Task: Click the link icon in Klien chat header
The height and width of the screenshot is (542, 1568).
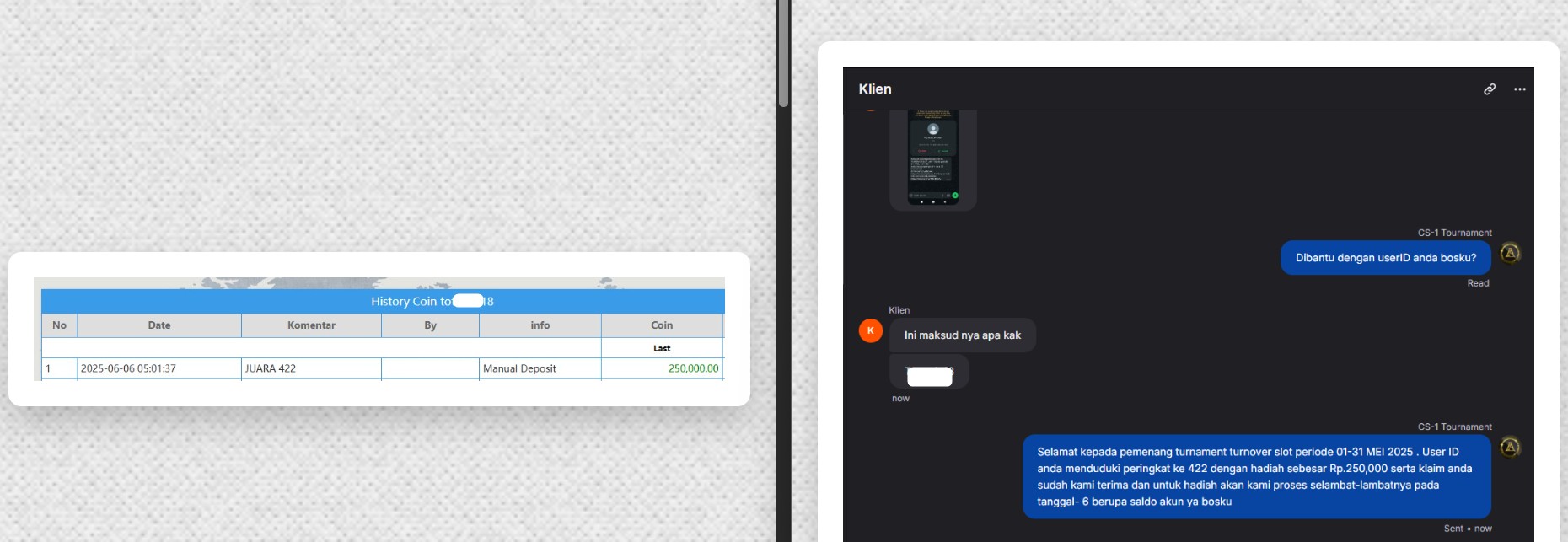Action: [x=1490, y=89]
